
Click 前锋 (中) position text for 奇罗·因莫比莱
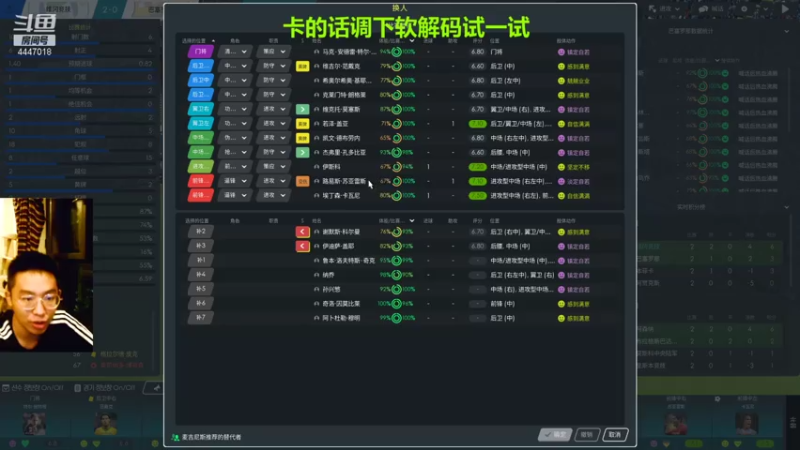[503, 304]
